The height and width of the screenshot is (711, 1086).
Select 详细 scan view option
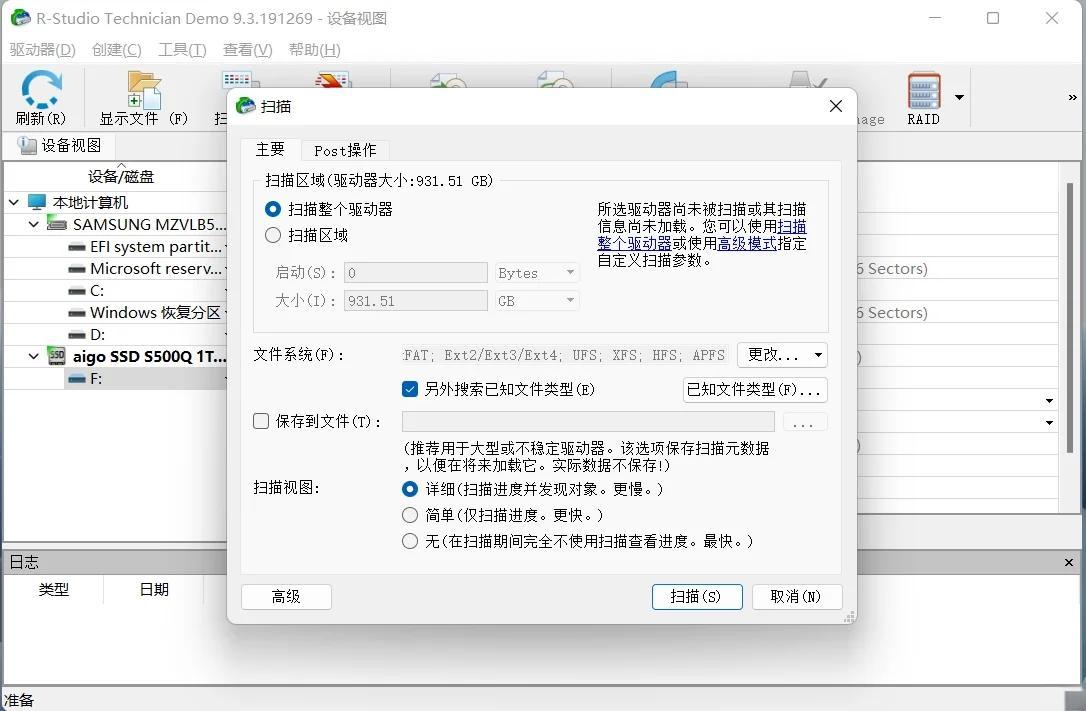pos(409,489)
